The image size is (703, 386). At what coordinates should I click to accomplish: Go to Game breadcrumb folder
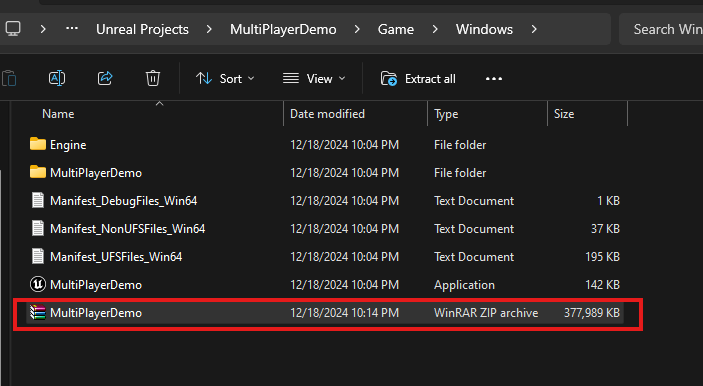tap(395, 29)
